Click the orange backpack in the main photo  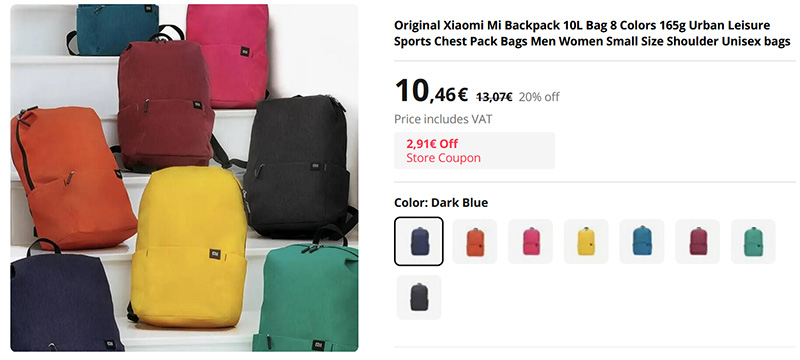tap(71, 176)
